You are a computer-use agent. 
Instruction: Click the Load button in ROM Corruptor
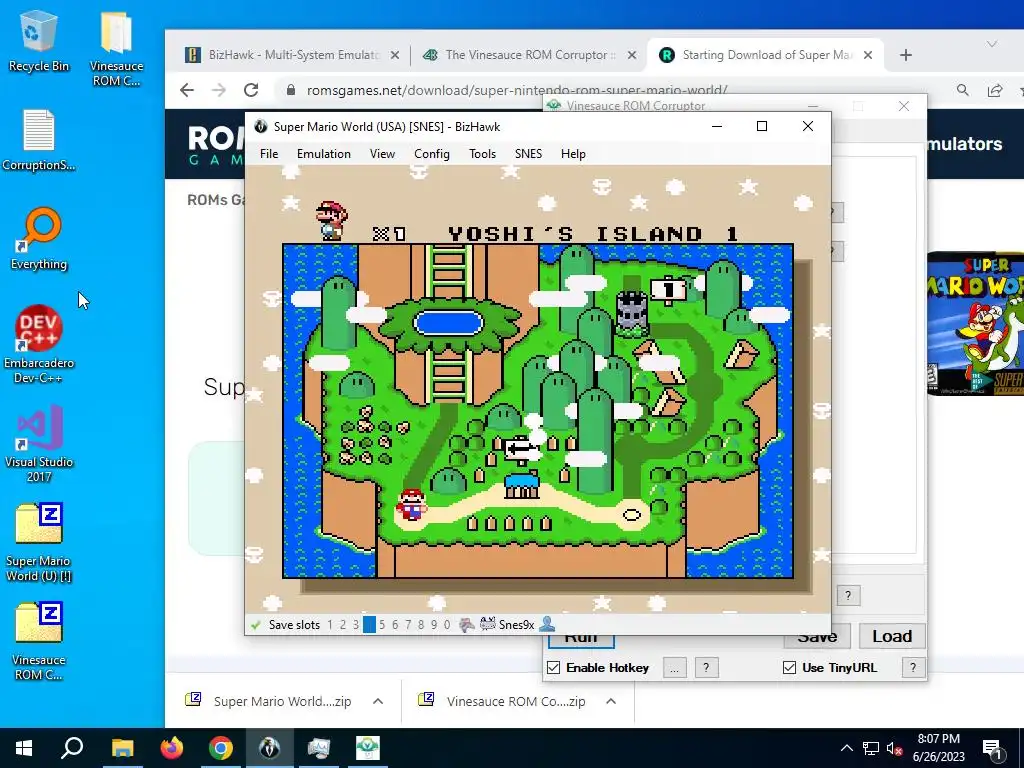click(x=891, y=636)
